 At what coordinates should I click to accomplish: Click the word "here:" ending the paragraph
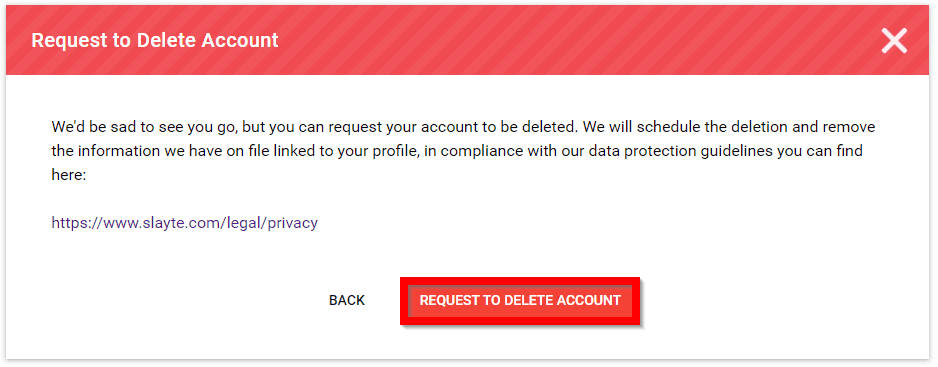[x=69, y=176]
